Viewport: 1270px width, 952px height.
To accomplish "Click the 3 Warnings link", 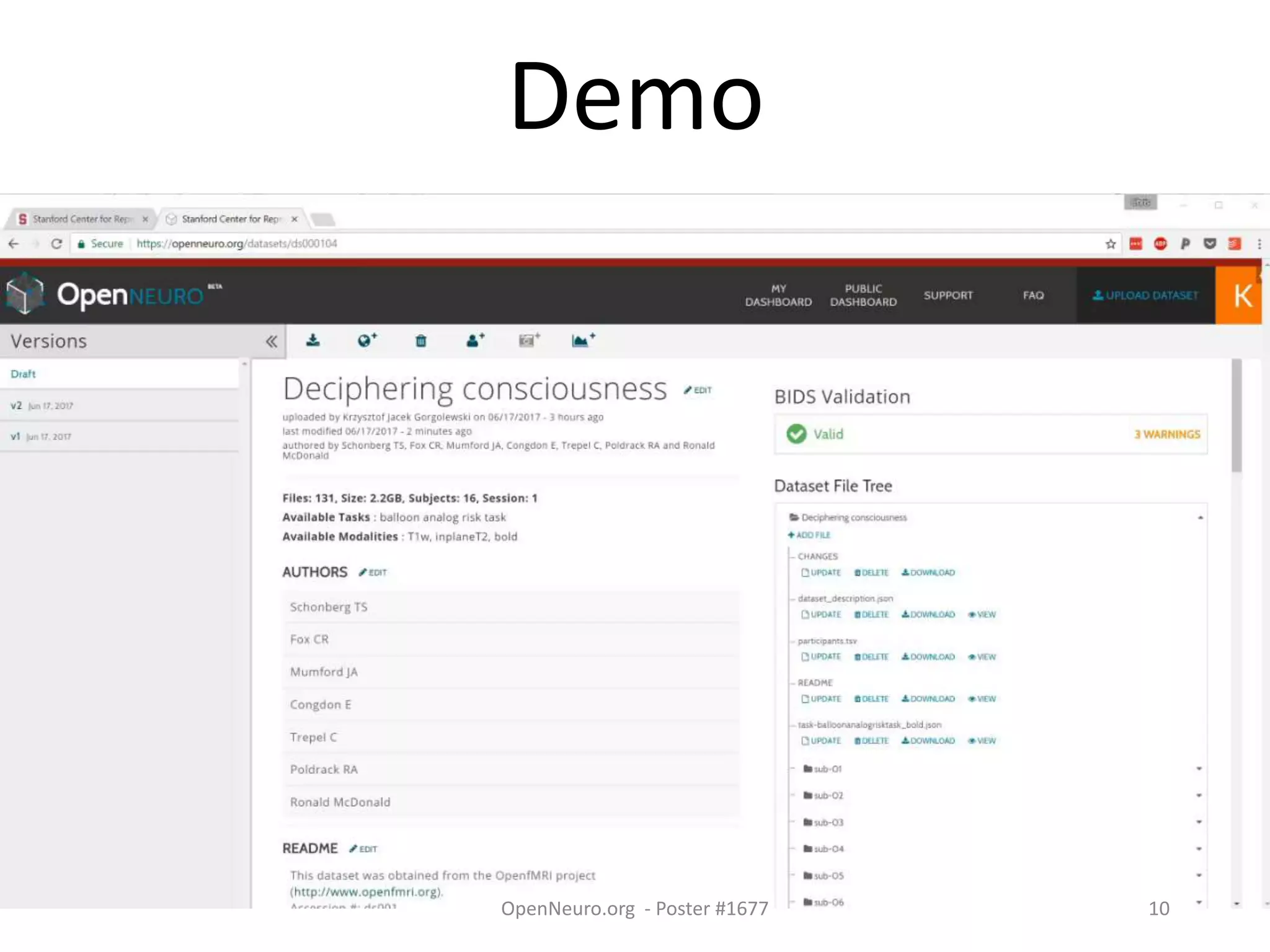I will [1166, 434].
